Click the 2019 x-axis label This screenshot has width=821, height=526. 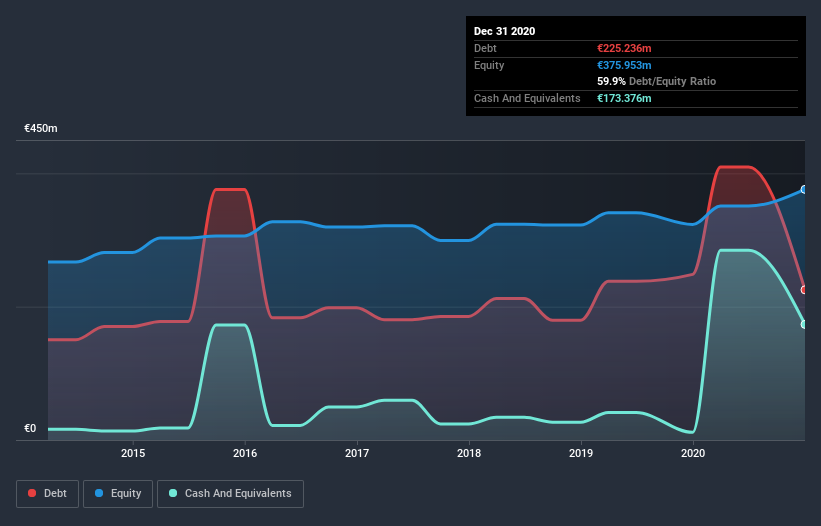click(581, 453)
